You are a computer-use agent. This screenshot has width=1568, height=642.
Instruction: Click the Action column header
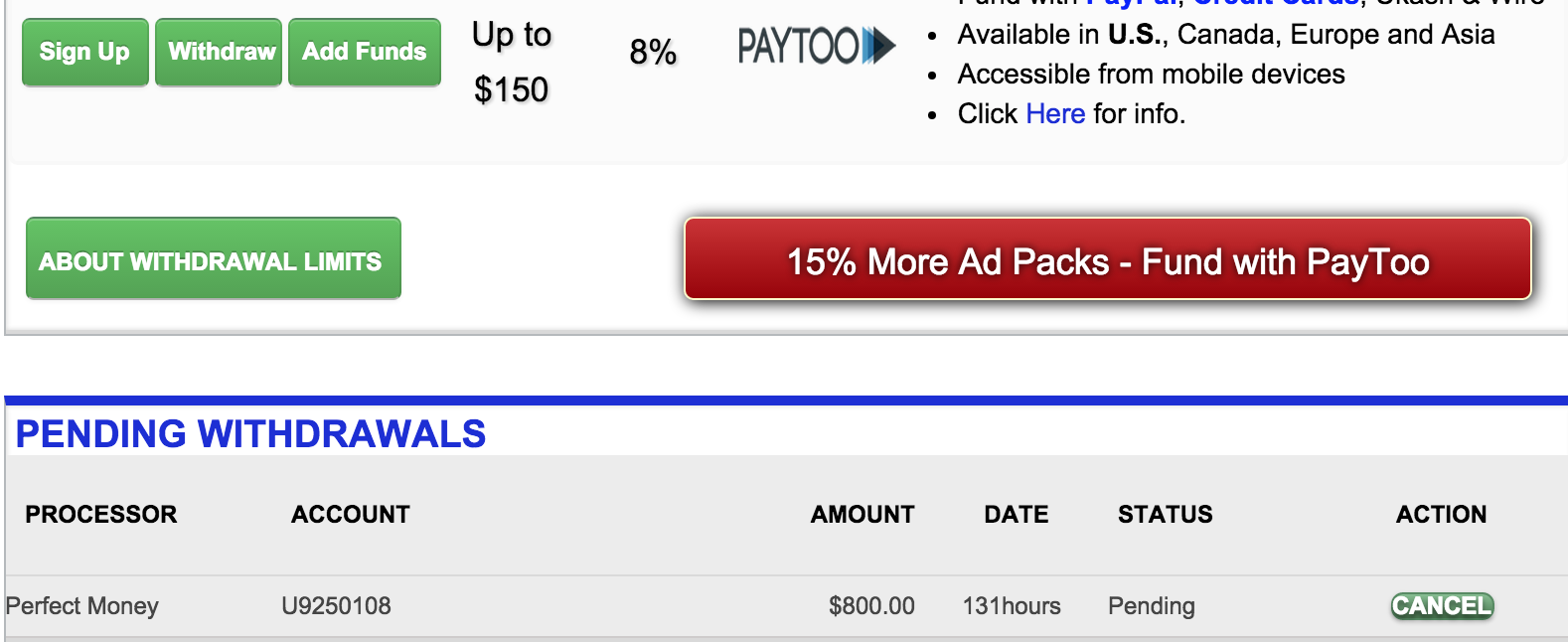point(1441,515)
